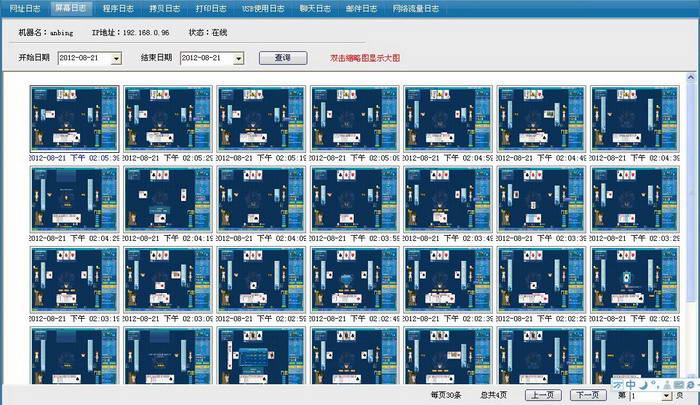The image size is (700, 405).
Task: Expand the 开始日期 date dropdown
Action: (x=117, y=58)
